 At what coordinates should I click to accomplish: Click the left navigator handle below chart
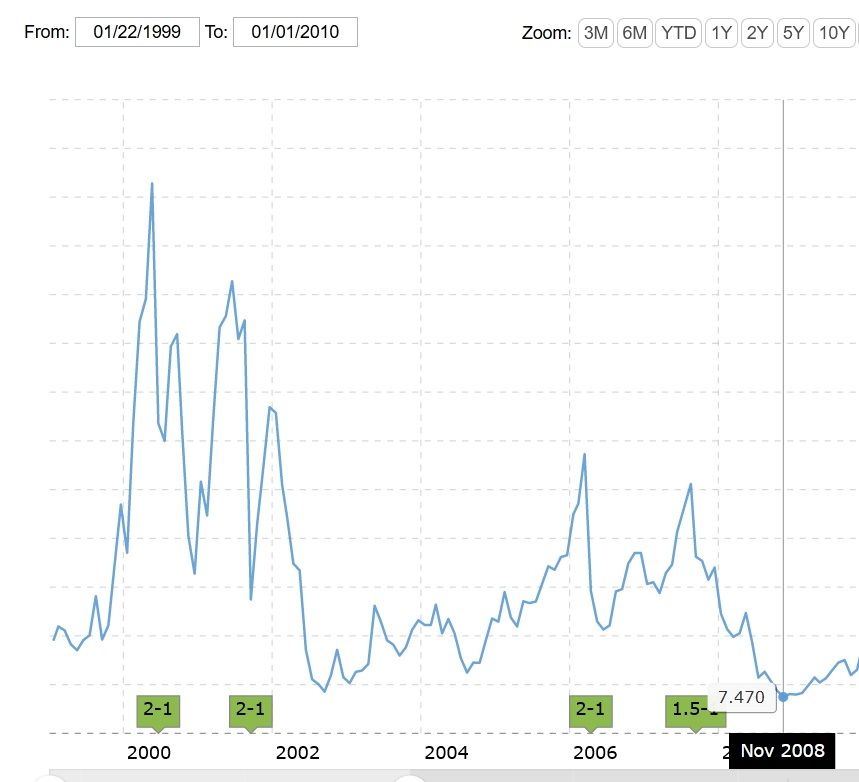[x=50, y=779]
